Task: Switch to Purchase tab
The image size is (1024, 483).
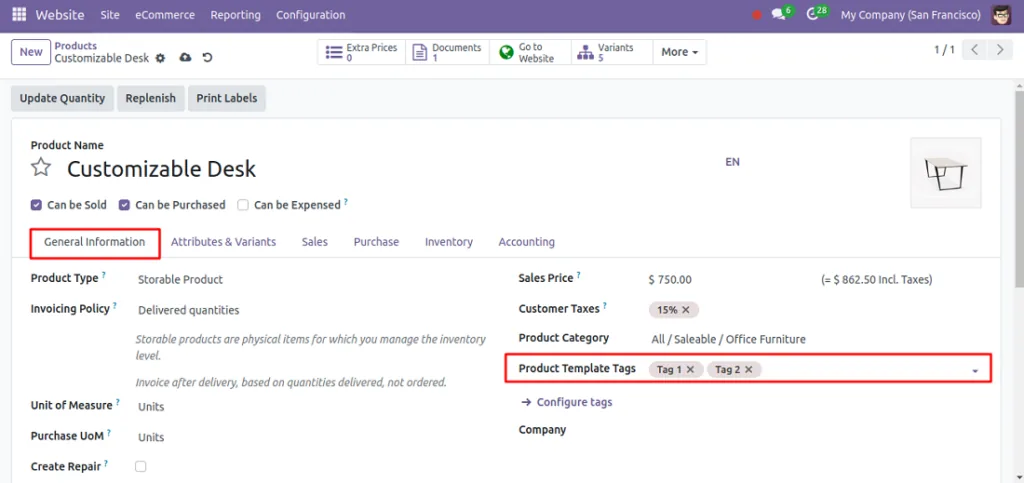Action: [376, 242]
